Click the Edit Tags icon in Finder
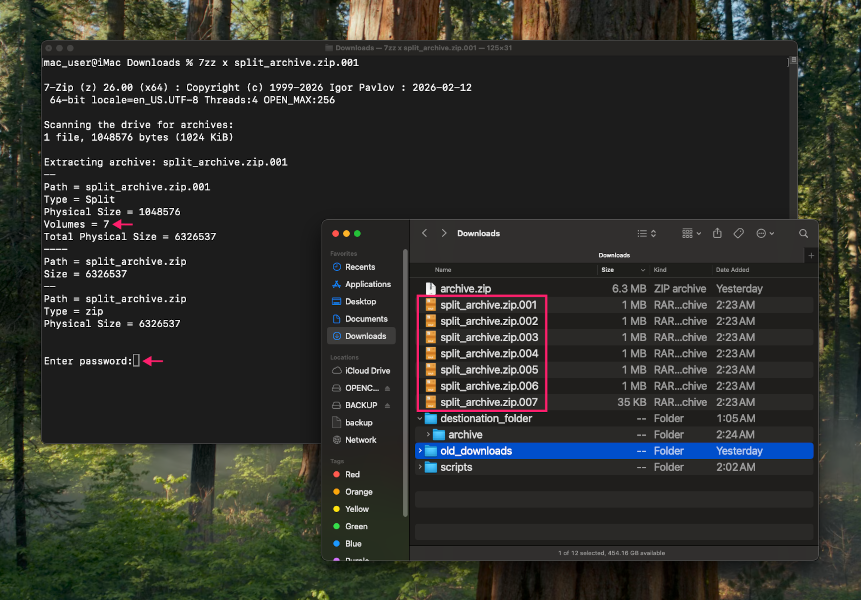 pos(739,233)
